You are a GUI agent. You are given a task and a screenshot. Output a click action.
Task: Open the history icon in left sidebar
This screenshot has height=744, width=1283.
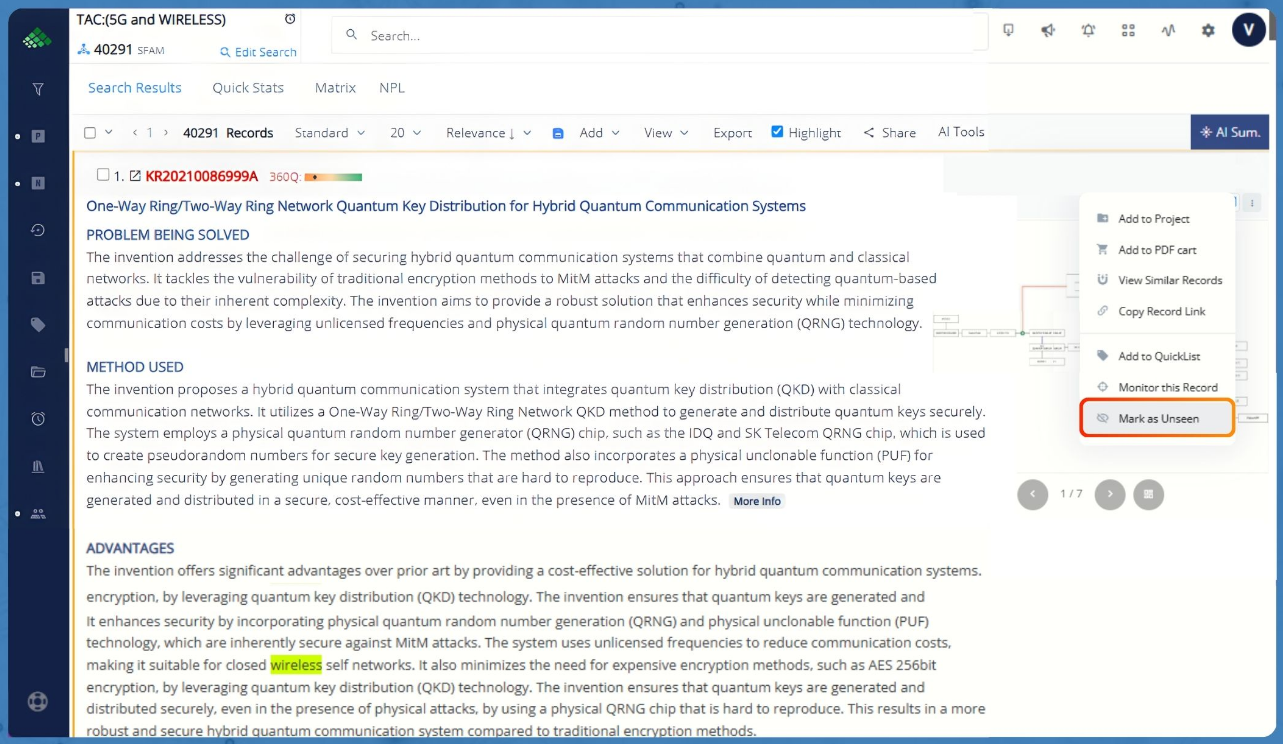pos(38,230)
